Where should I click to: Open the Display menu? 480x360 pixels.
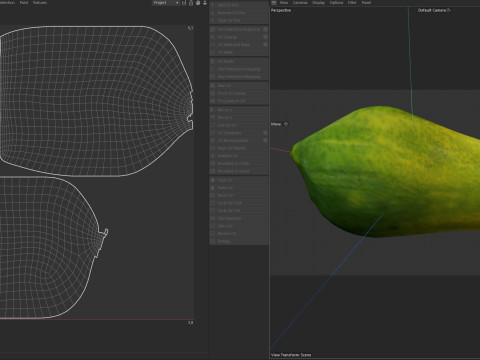pos(318,3)
